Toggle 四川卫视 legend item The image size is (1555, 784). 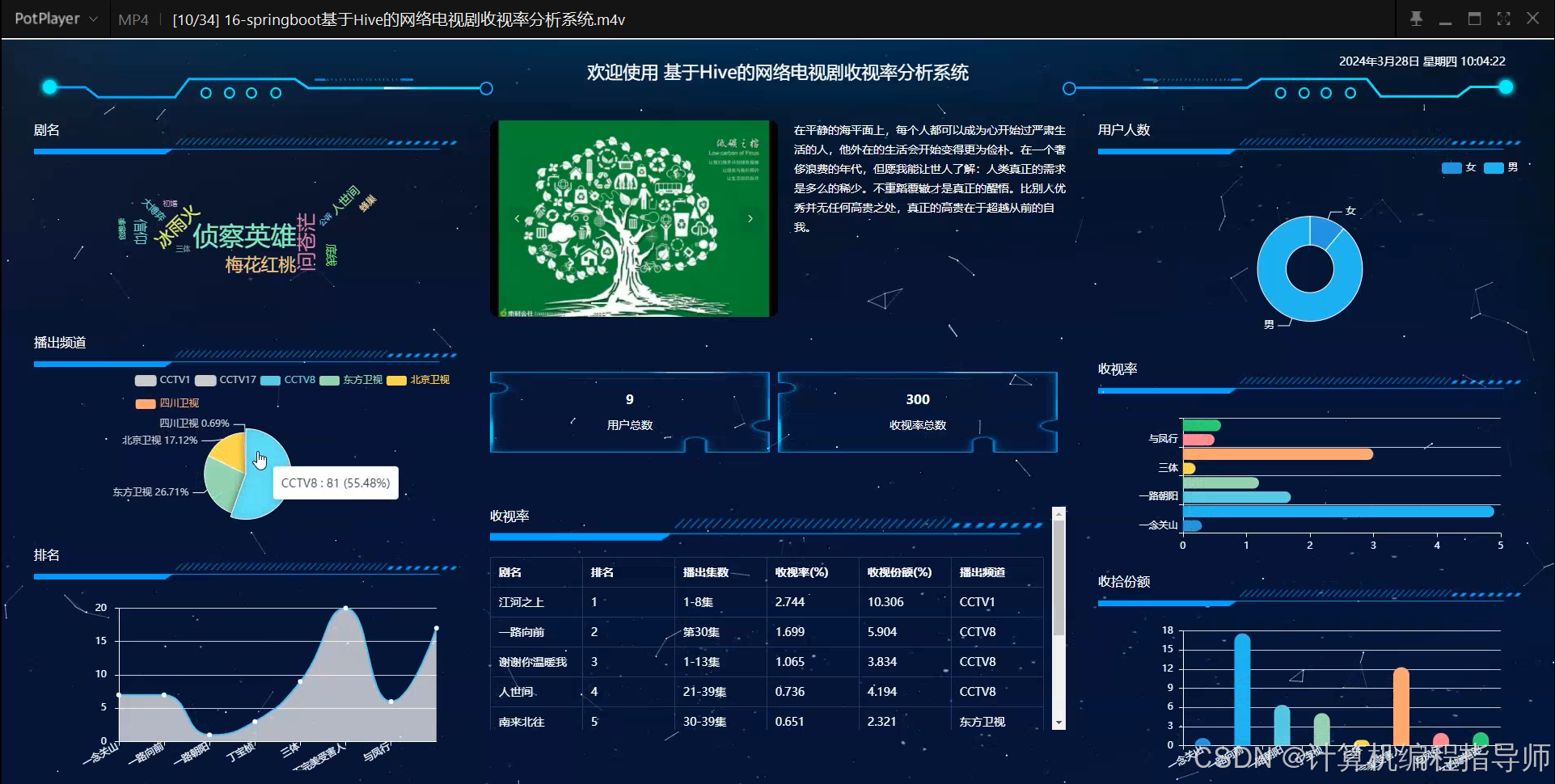(x=167, y=403)
